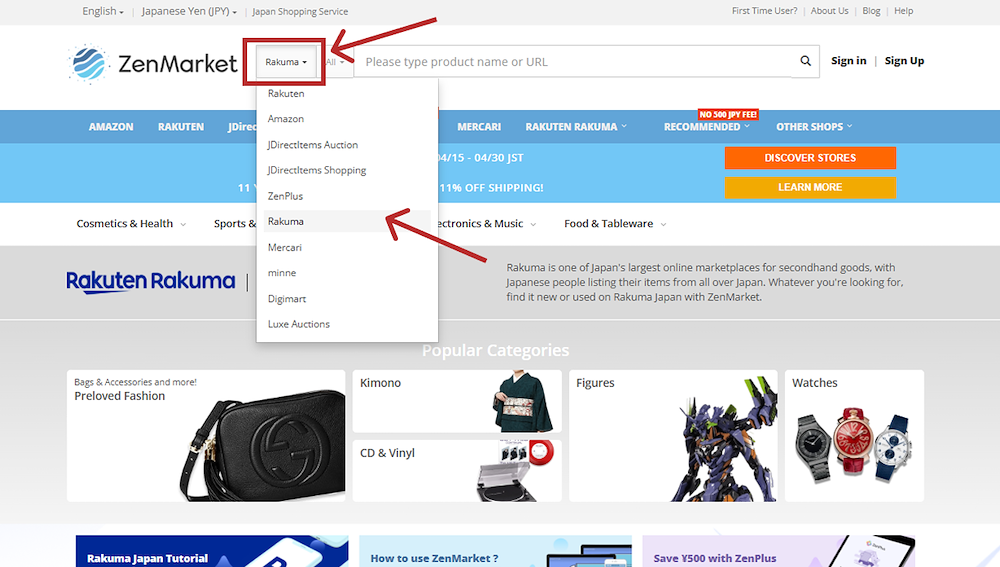Expand Electronics & Music category
Image resolution: width=1000 pixels, height=567 pixels.
487,224
